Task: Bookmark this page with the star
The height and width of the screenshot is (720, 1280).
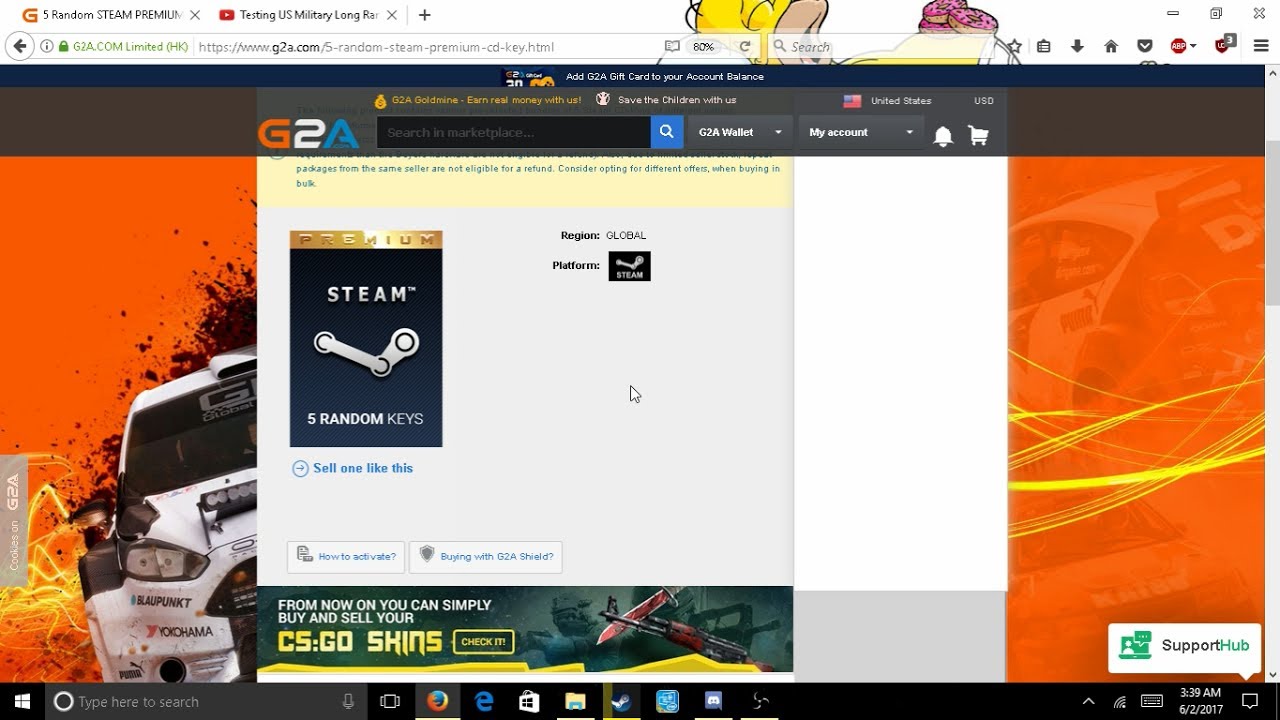Action: click(x=1015, y=46)
